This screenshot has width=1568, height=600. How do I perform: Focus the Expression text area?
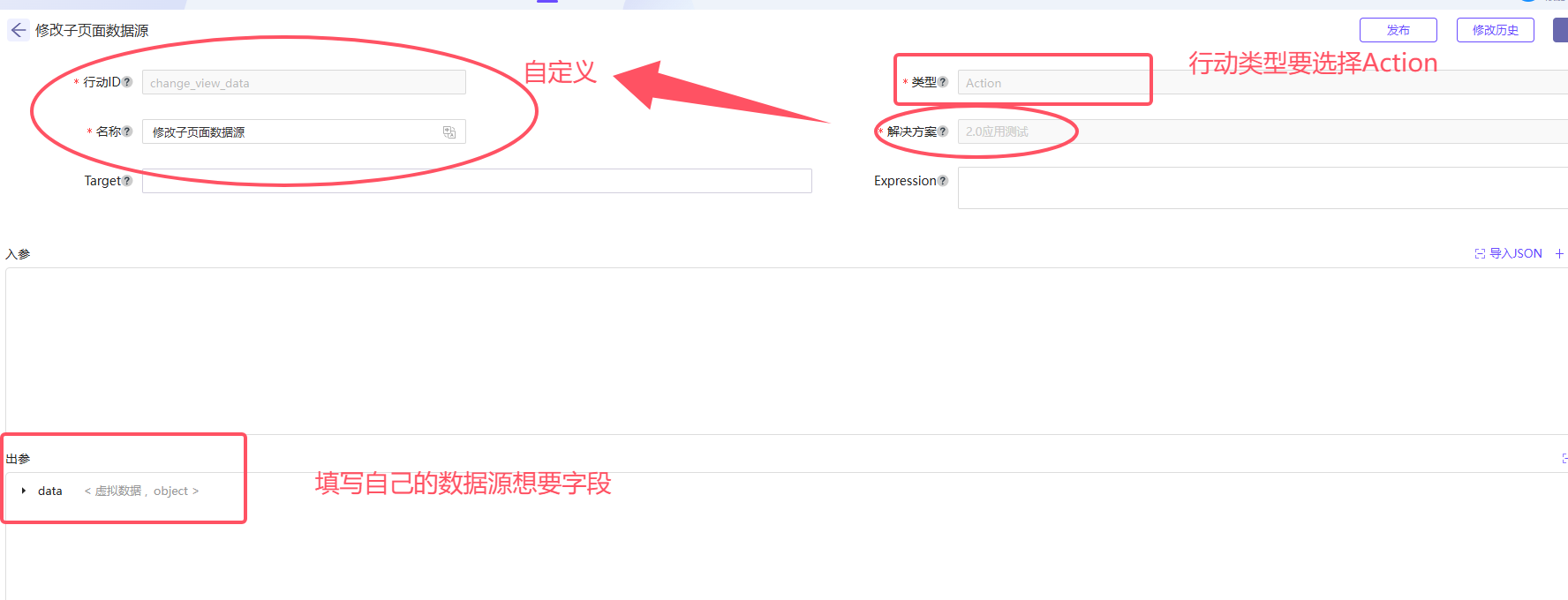click(x=1263, y=188)
